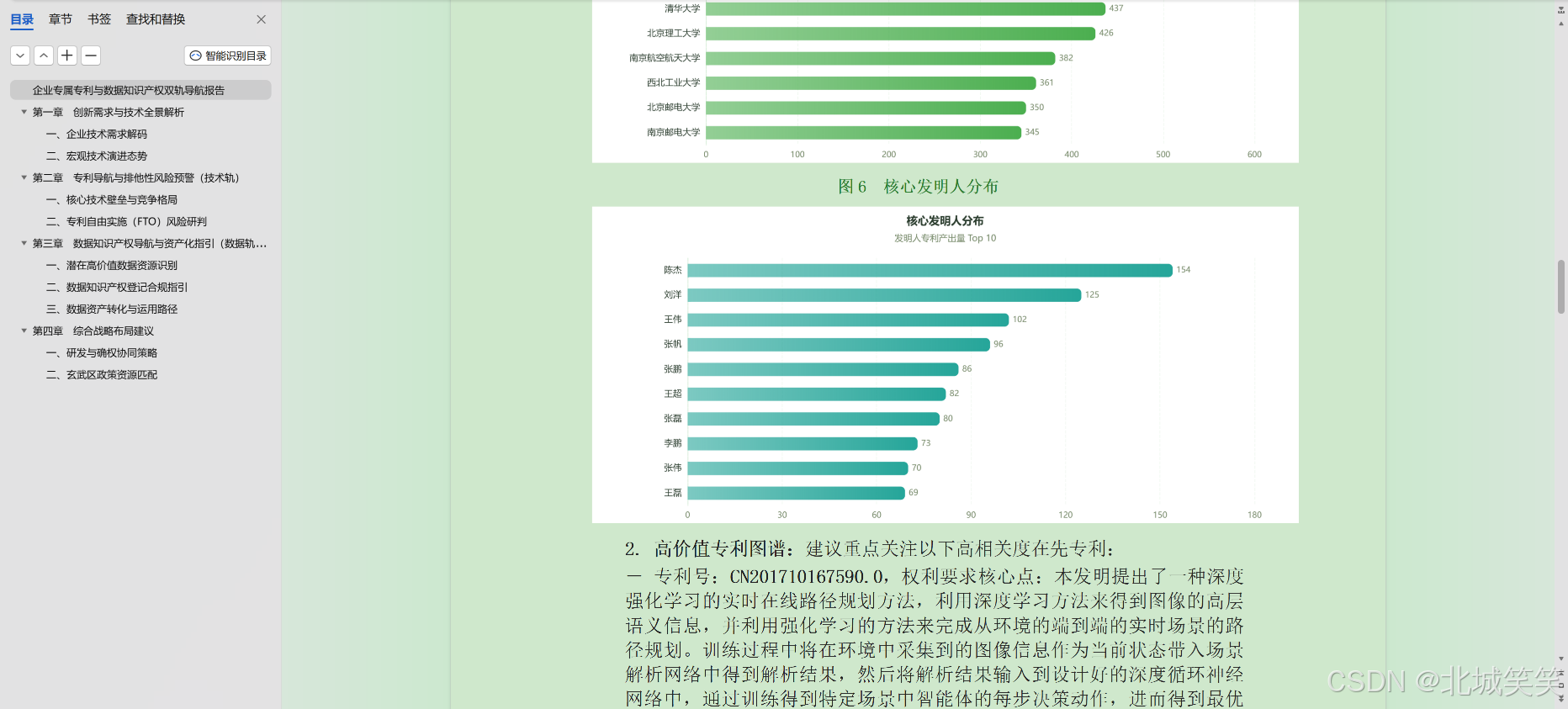Click 第一章 创新需求与技术全景解析 entry
Screen dimensions: 1568x709
point(109,112)
